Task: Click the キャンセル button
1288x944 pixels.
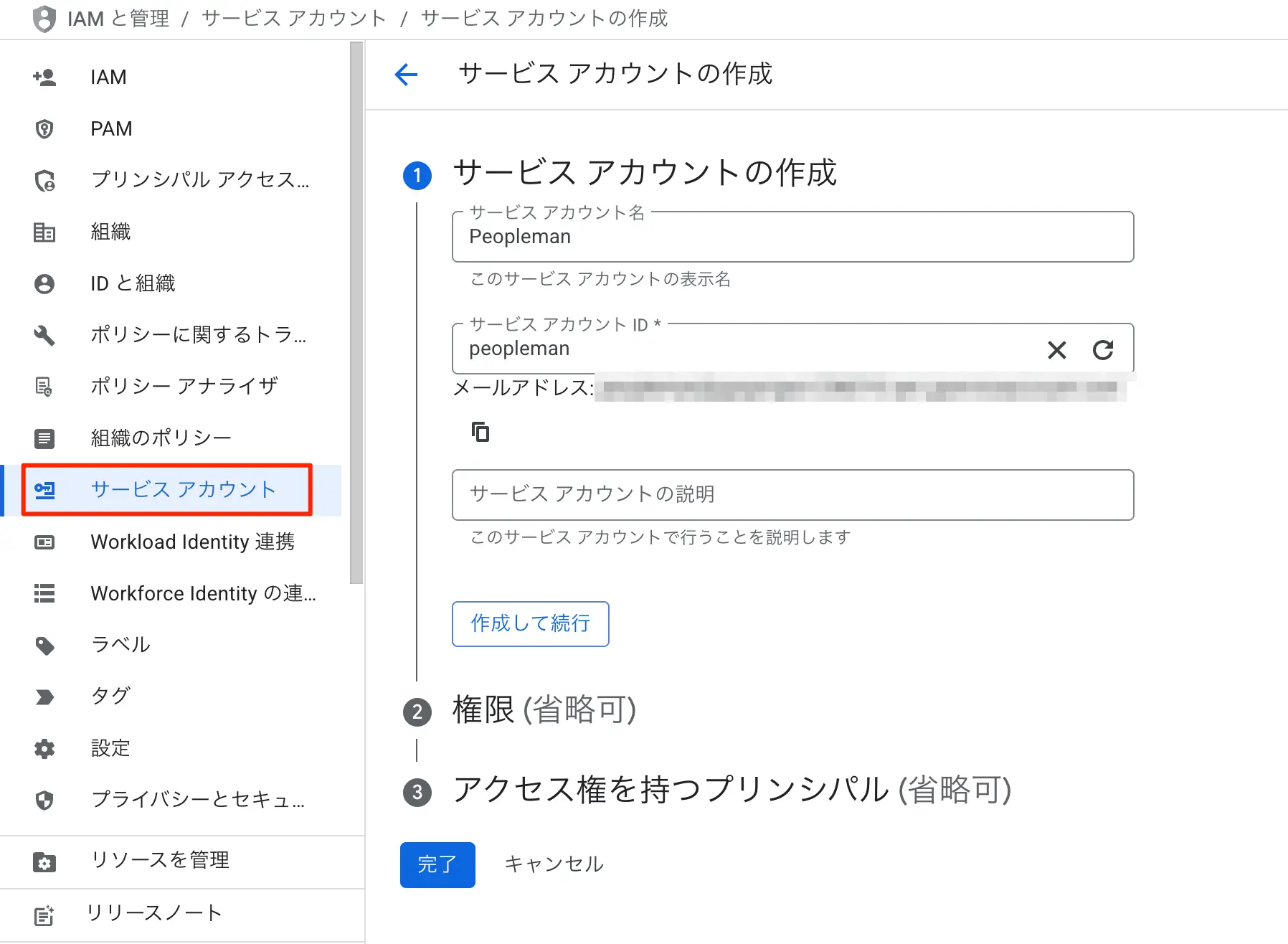Action: pos(554,864)
